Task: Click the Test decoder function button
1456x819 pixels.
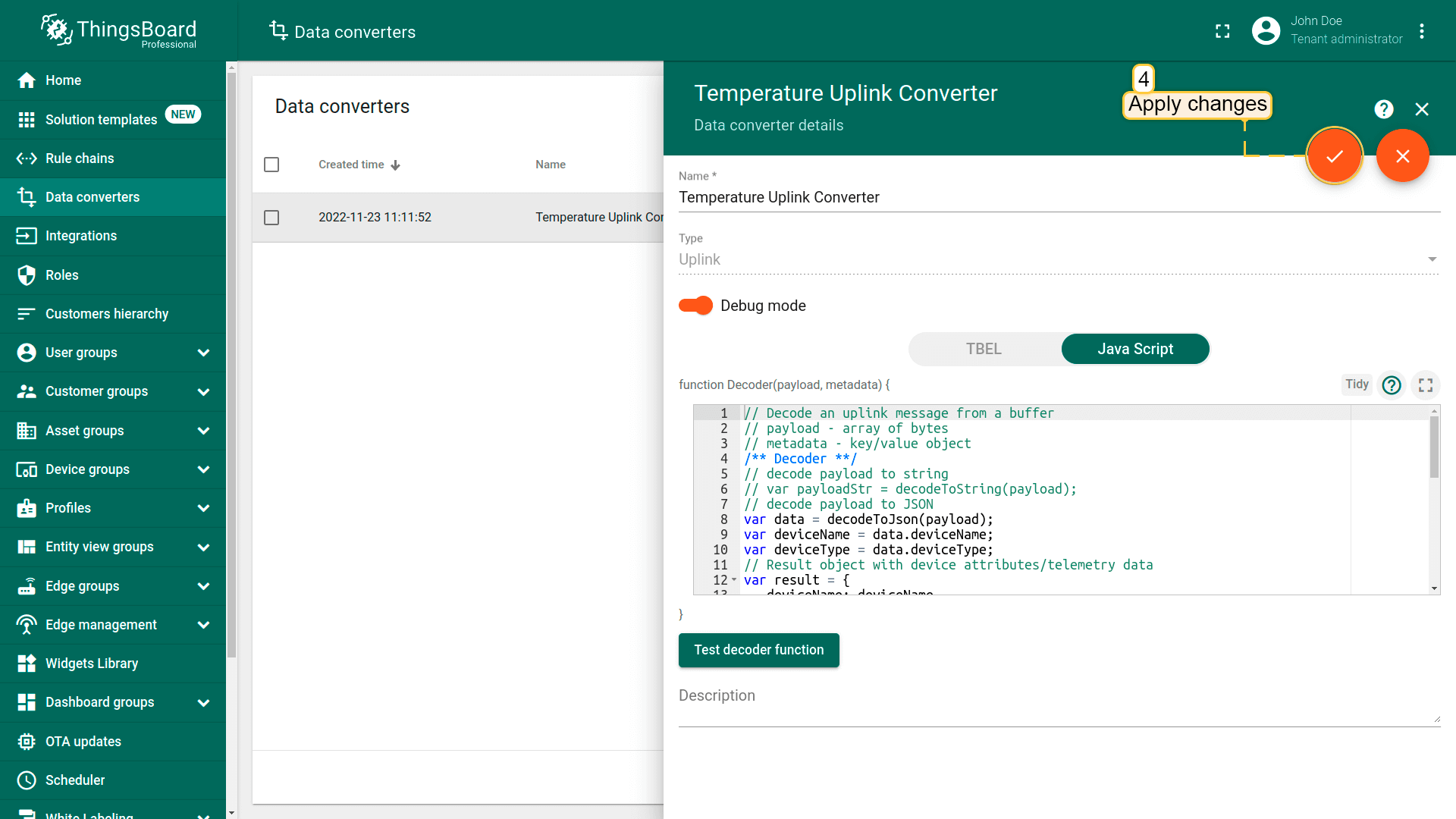Action: click(x=758, y=650)
